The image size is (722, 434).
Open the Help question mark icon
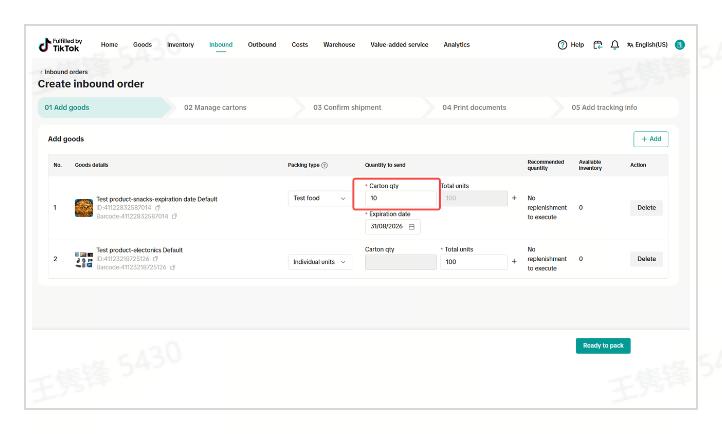click(562, 45)
